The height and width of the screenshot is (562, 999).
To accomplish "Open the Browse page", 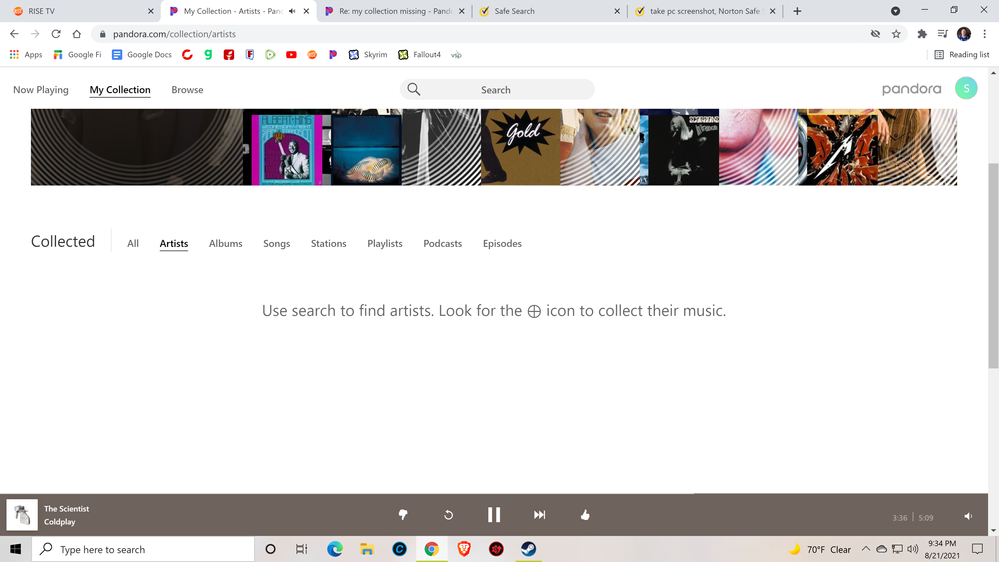I will pyautogui.click(x=187, y=90).
